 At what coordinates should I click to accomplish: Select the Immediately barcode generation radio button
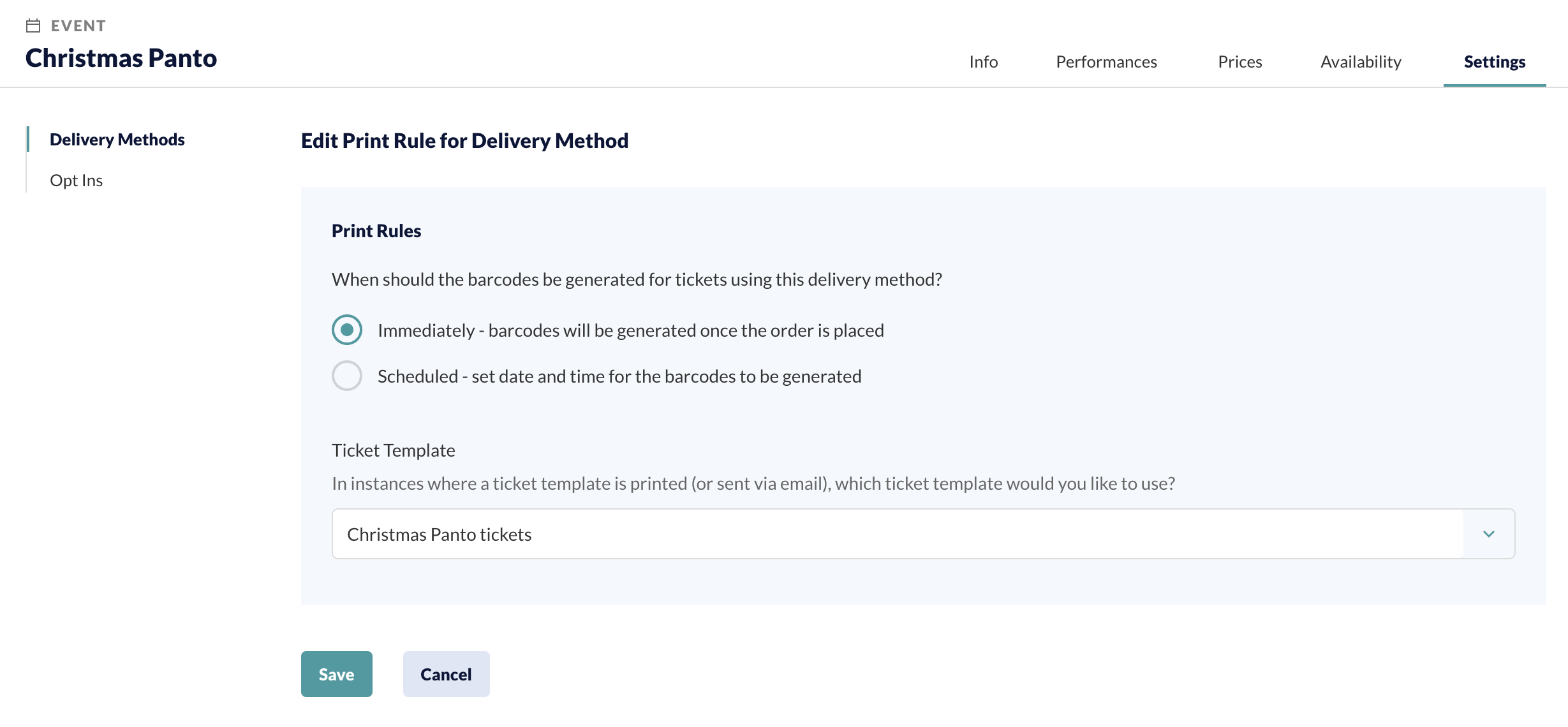[x=347, y=330]
